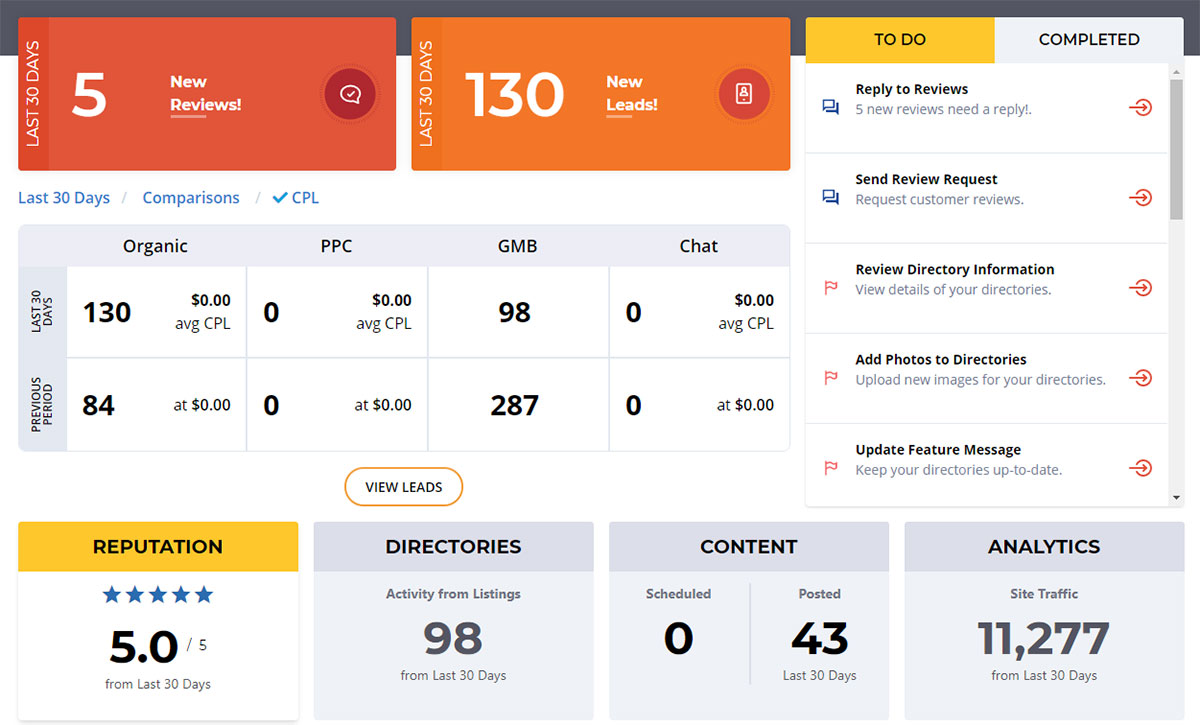Toggle the CPL checkmark option
The image size is (1200, 725).
pyautogui.click(x=296, y=198)
